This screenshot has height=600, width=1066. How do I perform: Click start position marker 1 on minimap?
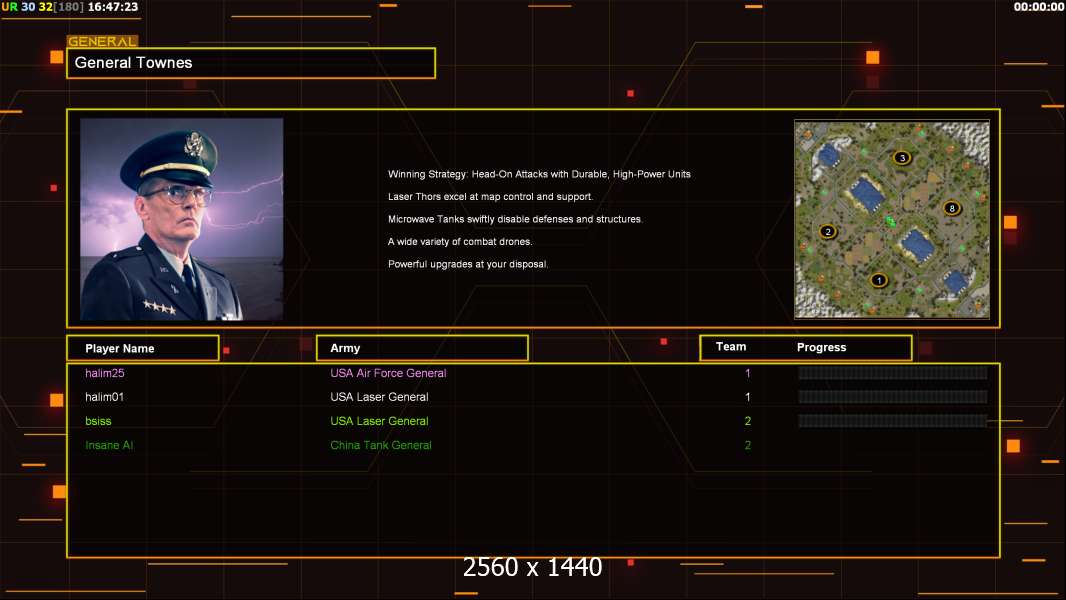pos(879,280)
